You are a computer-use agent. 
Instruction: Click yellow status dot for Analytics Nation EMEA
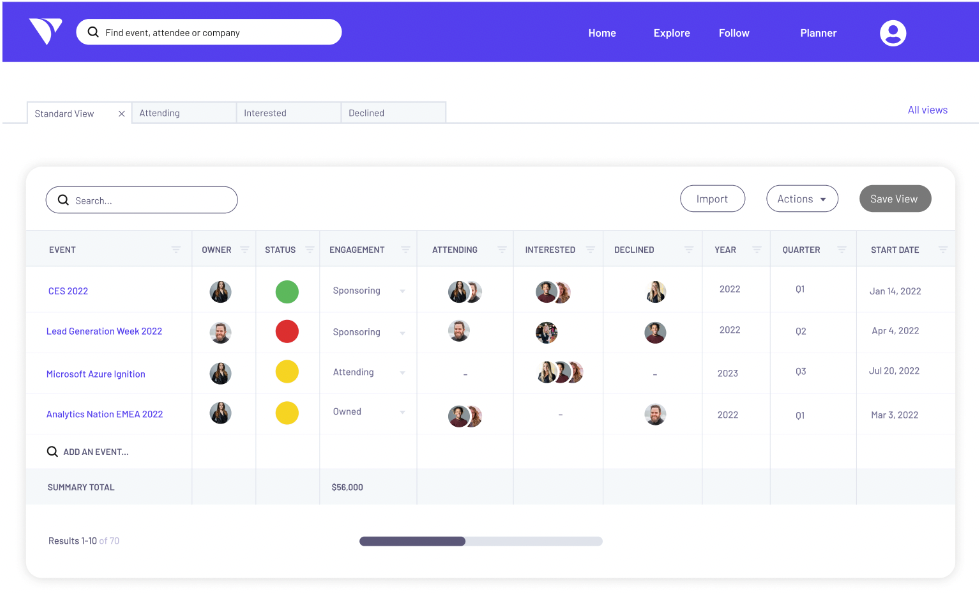click(287, 413)
